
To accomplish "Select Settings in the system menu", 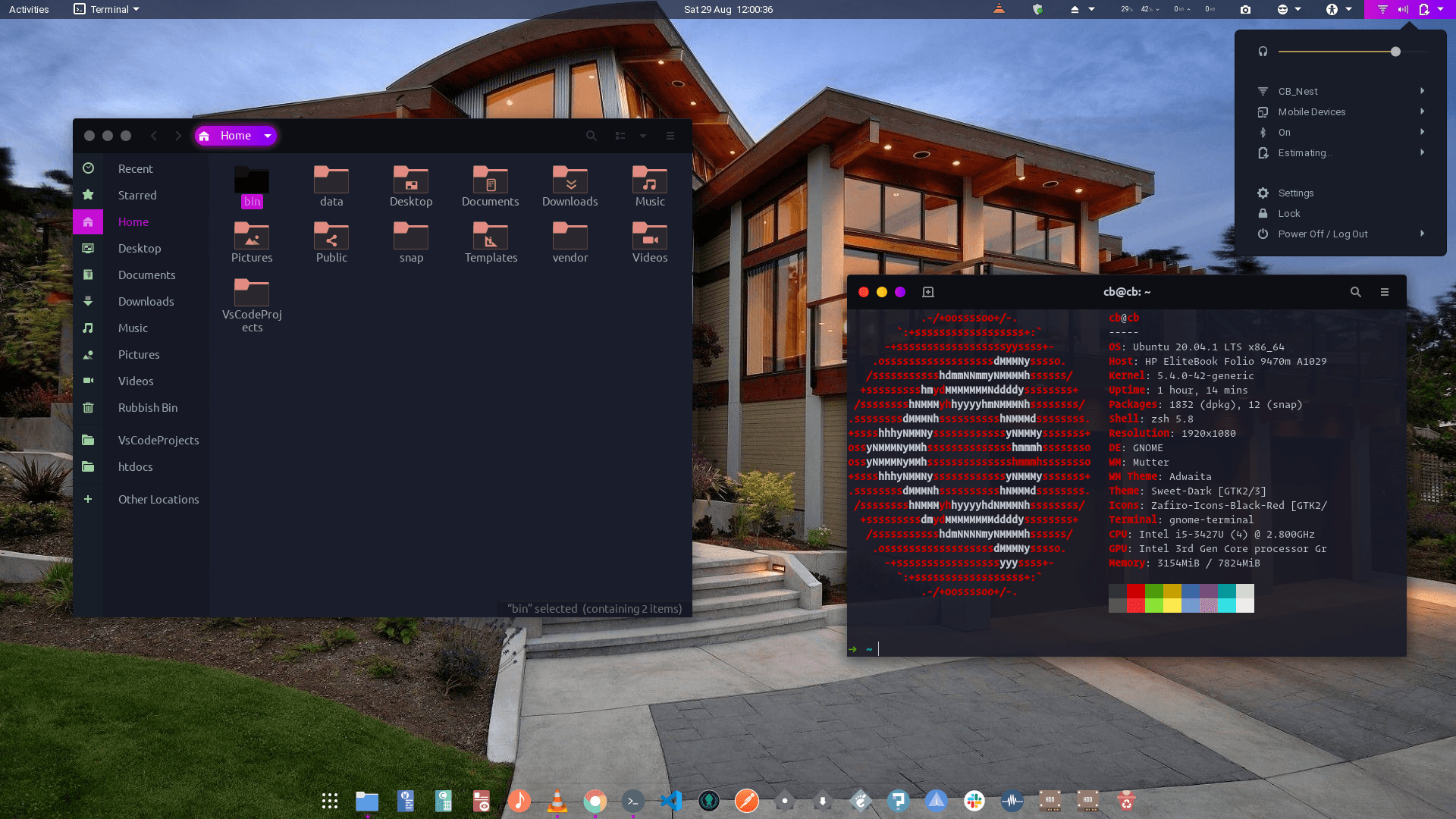I will pos(1295,193).
